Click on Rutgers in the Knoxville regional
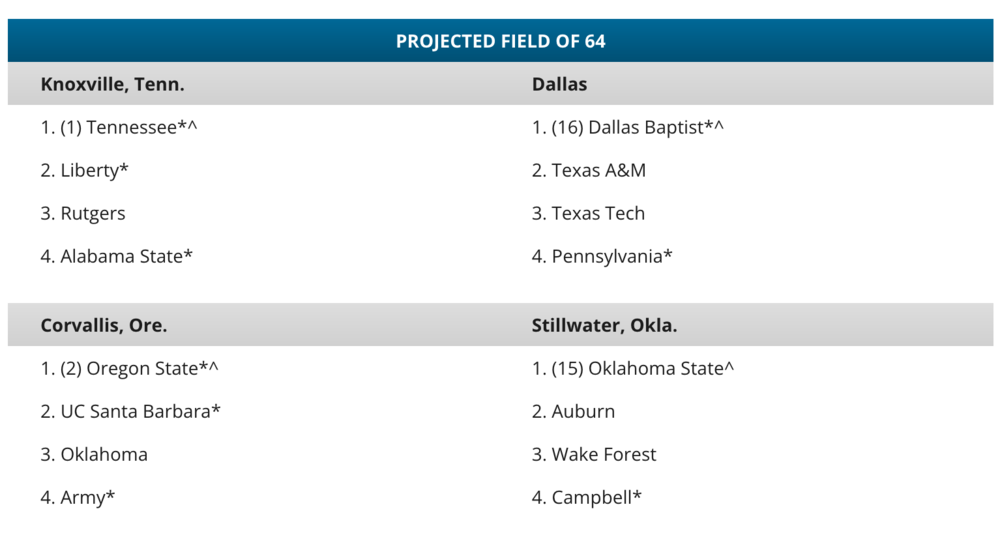Screen dimensions: 1000x537 (83, 213)
